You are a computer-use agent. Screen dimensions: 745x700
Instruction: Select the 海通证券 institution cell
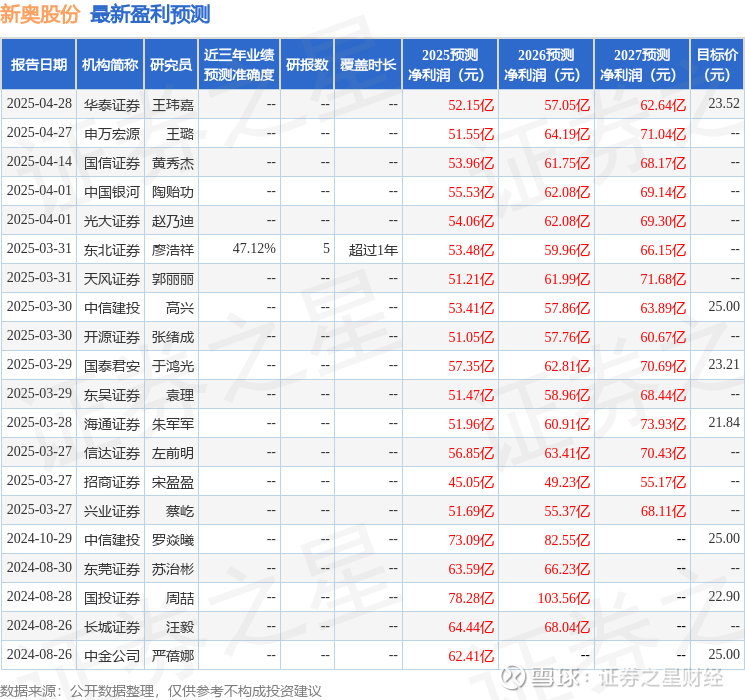pos(112,424)
